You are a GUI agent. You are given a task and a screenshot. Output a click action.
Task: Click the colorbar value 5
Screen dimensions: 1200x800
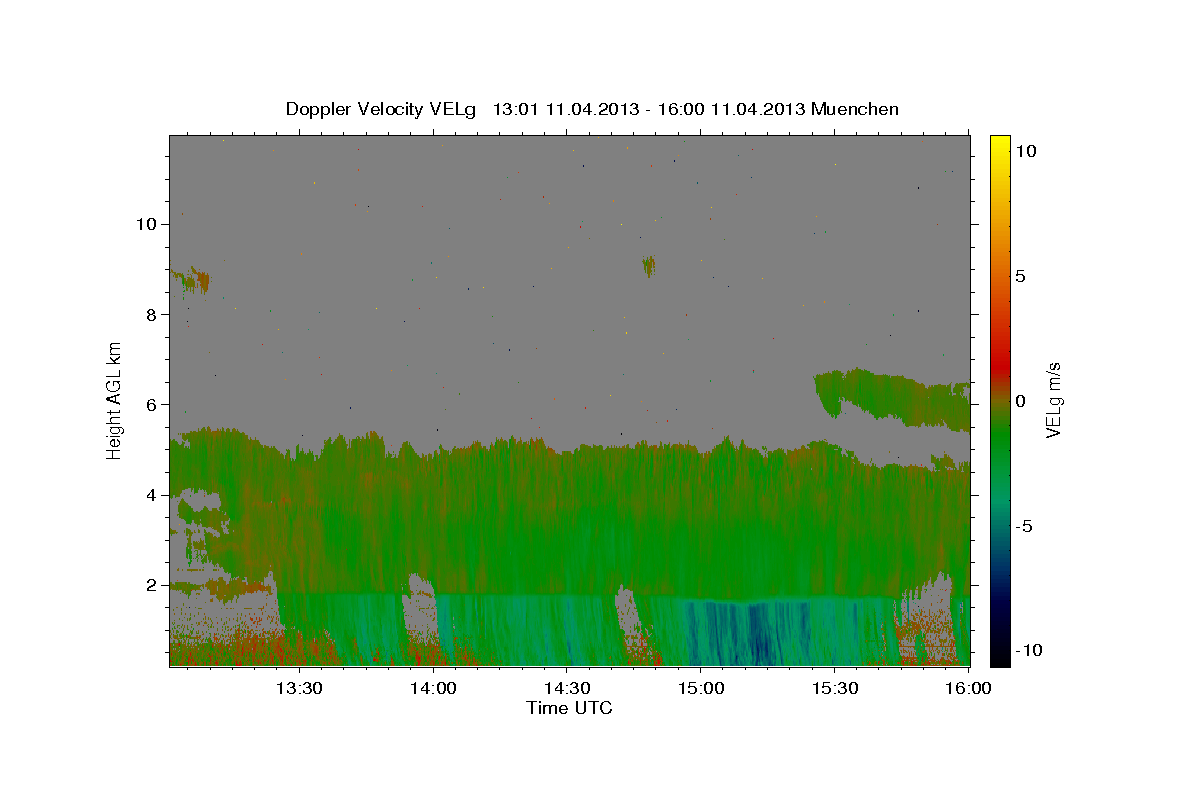pyautogui.click(x=1020, y=276)
